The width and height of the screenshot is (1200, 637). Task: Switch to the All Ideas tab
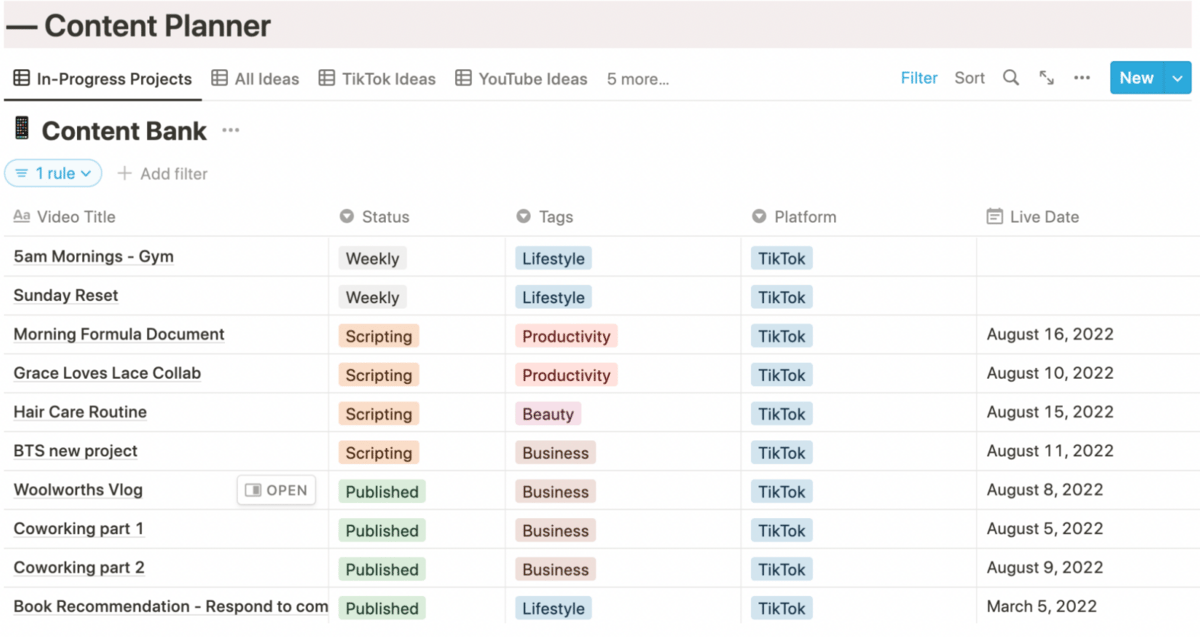(256, 79)
